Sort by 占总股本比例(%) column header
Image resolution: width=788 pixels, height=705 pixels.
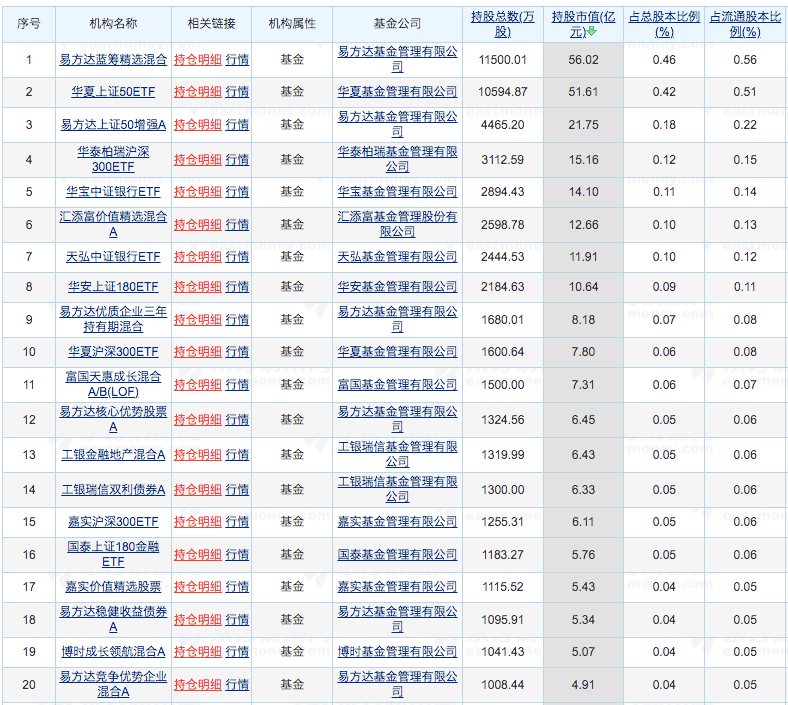(664, 24)
